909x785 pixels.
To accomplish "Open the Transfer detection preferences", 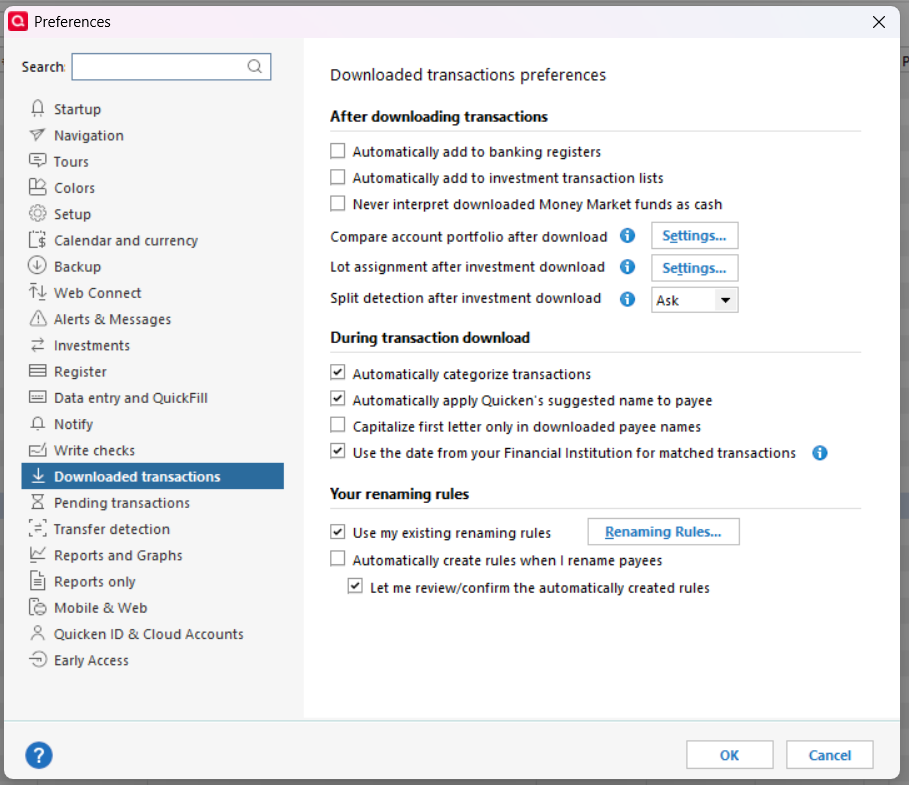I will pyautogui.click(x=112, y=529).
